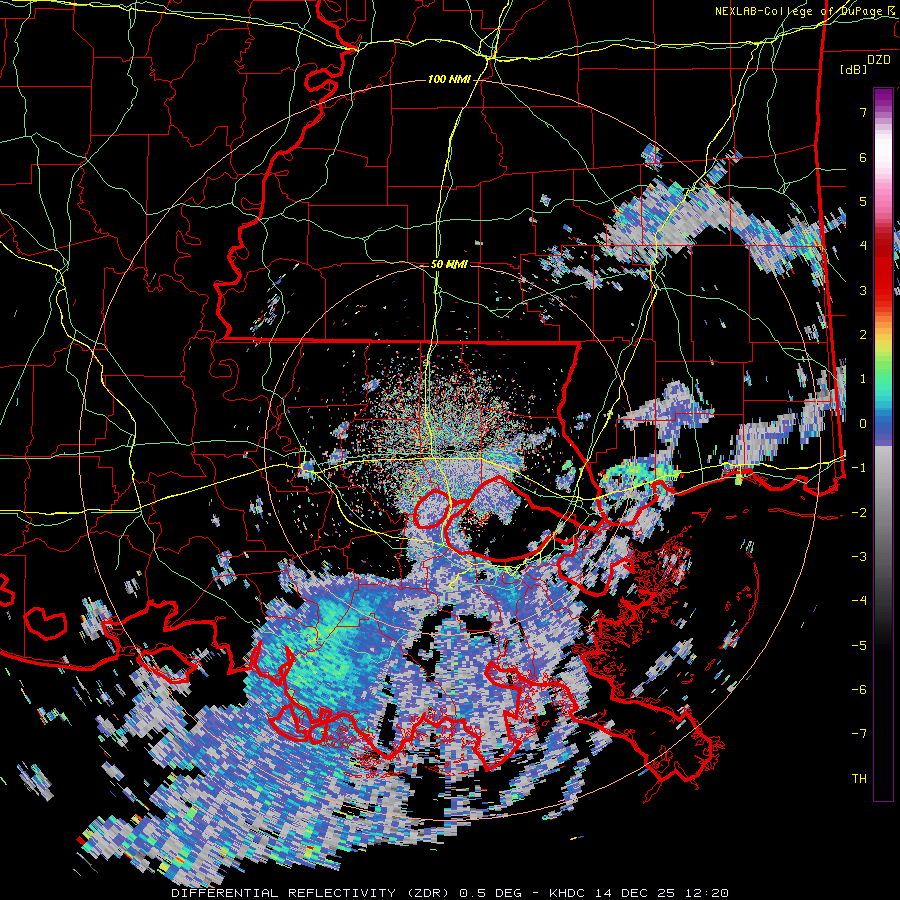Viewport: 900px width, 900px height.
Task: Click the Differential Reflectivity (ZDR) title caption
Action: tap(450, 893)
